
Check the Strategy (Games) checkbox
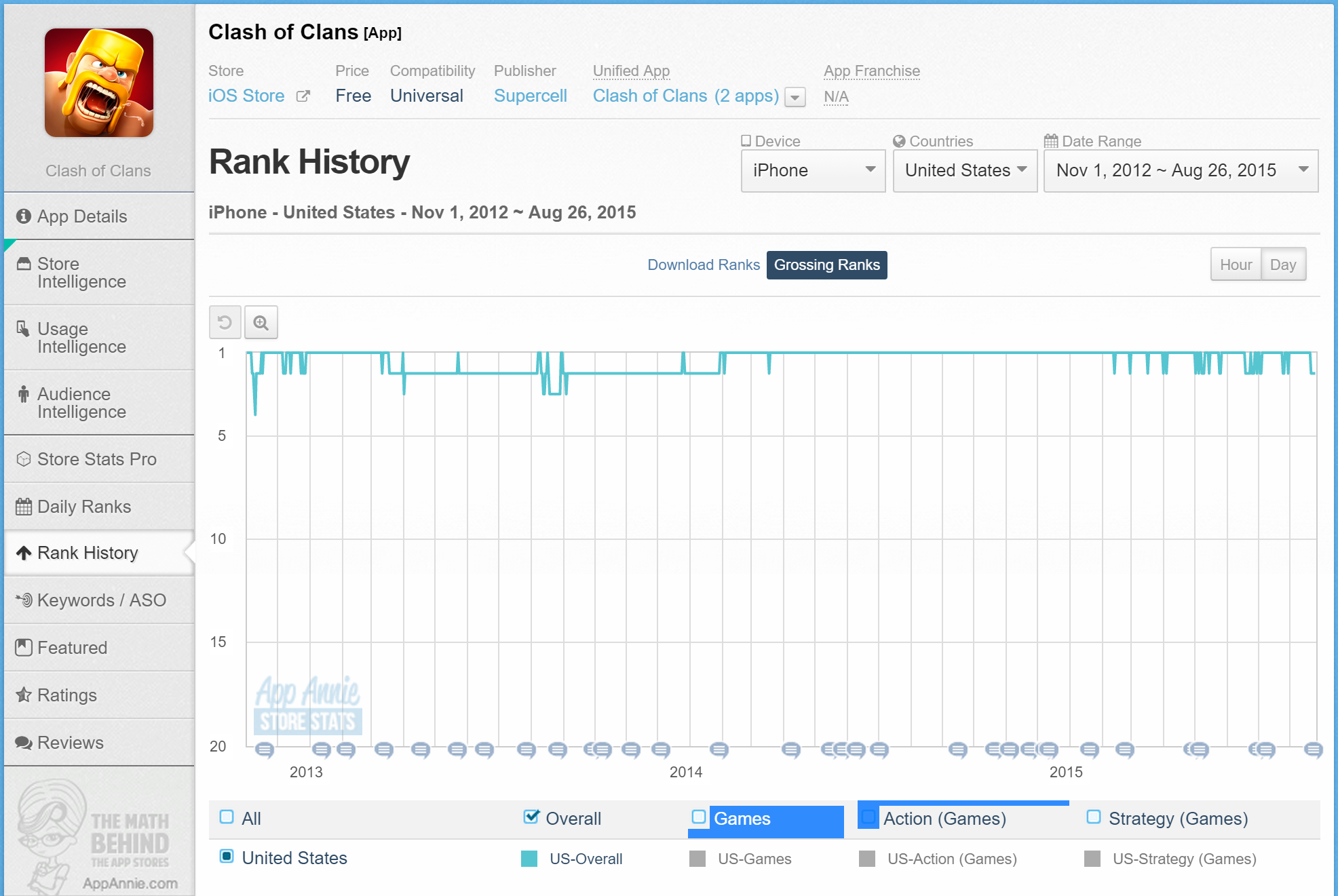(x=1094, y=817)
